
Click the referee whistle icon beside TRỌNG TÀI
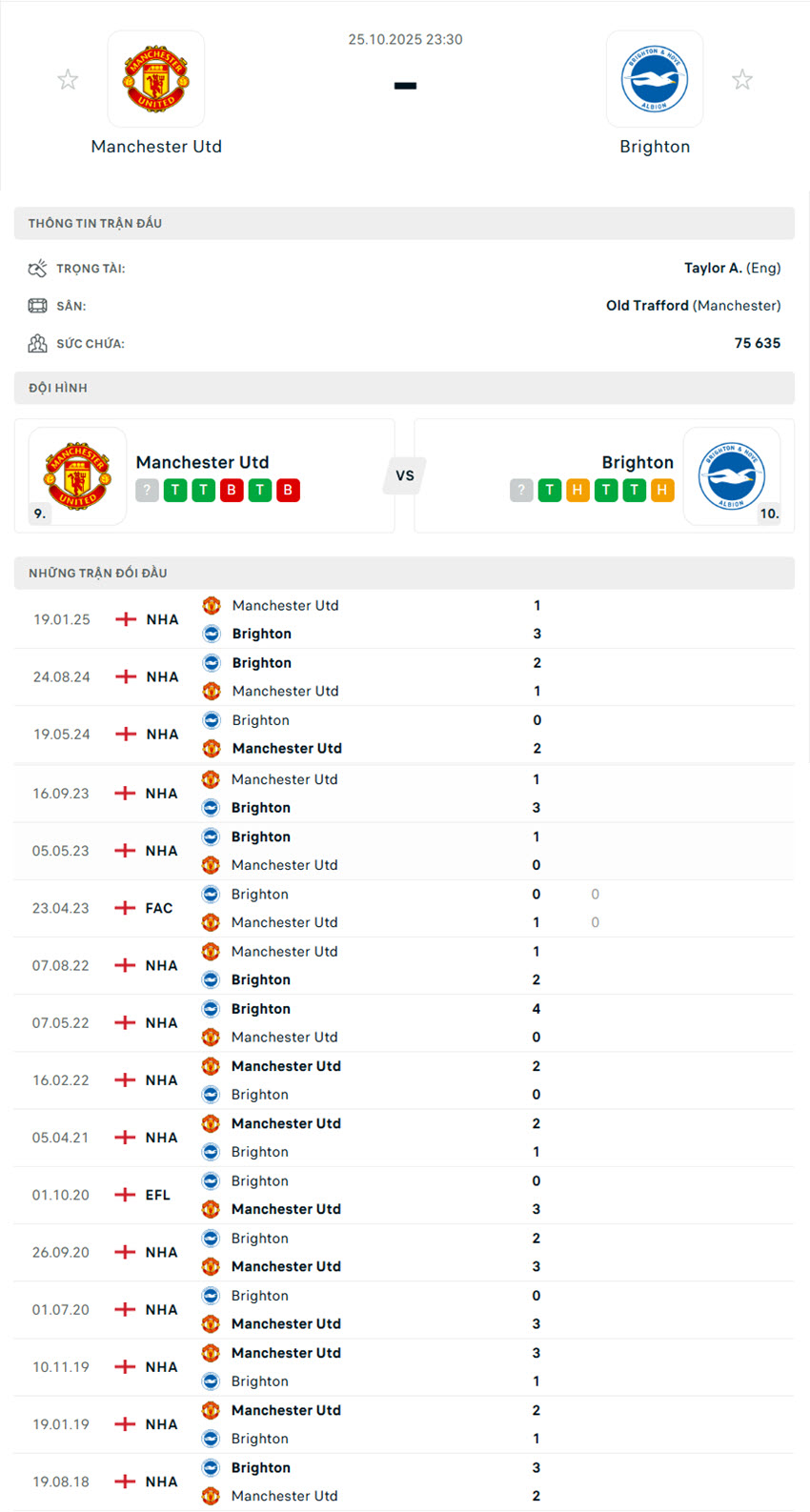pos(38,268)
